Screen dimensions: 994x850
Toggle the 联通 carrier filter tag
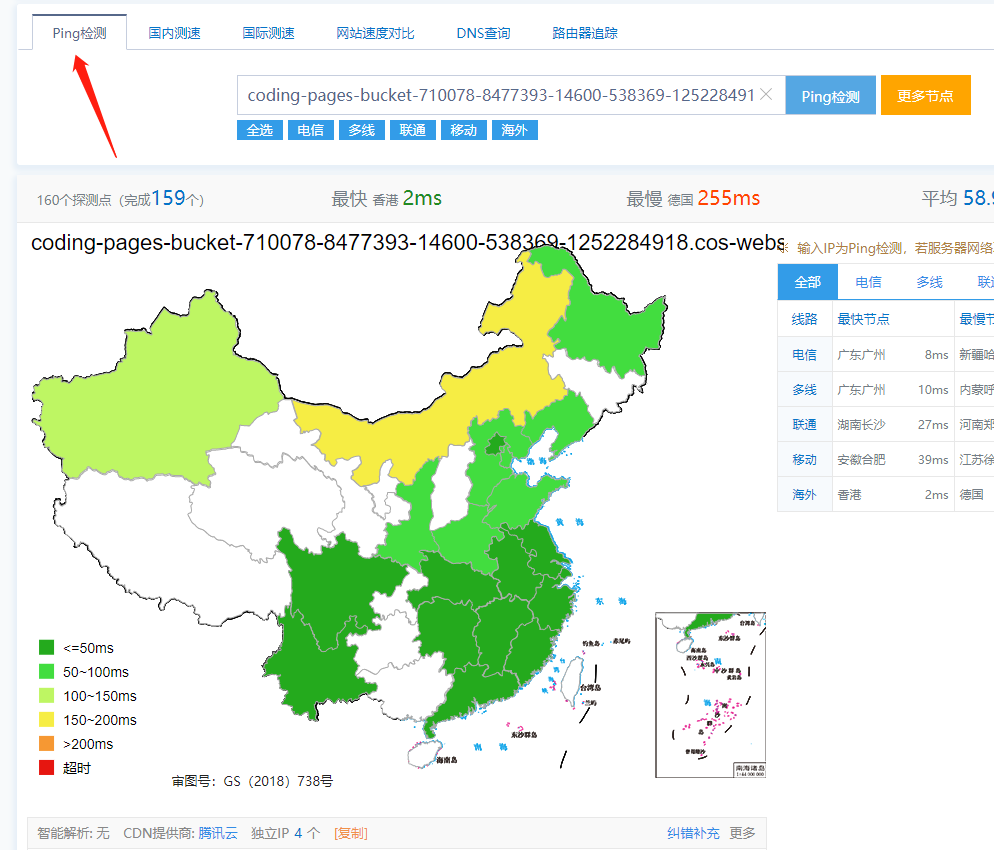pyautogui.click(x=412, y=130)
